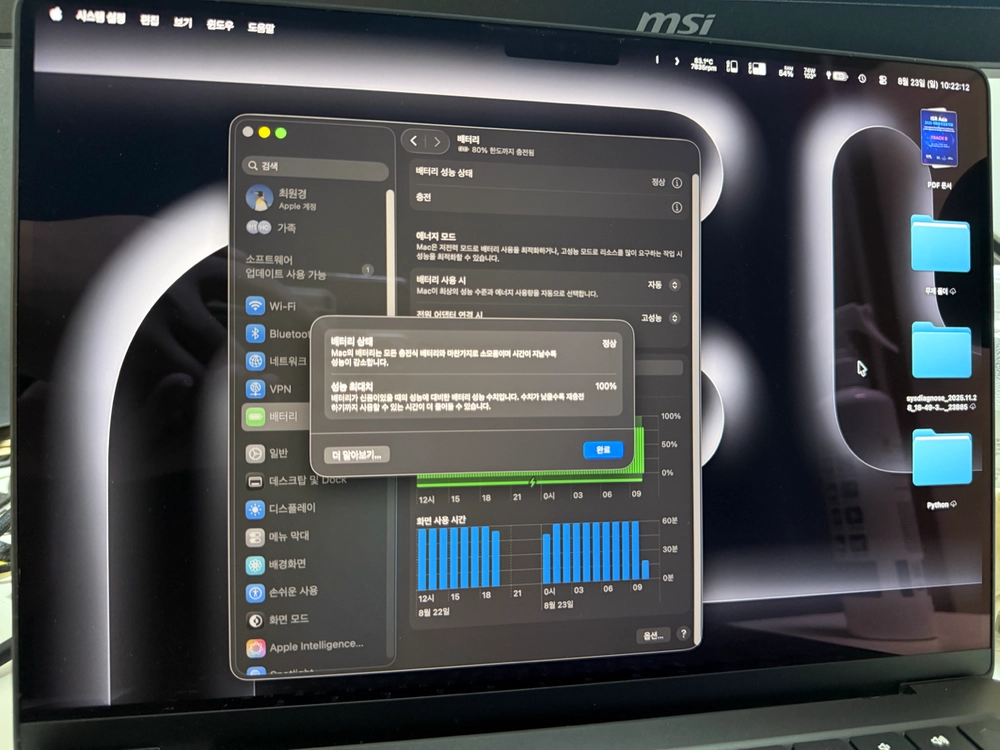Select the sysdiagnose_2025 folder on desktop

point(941,365)
